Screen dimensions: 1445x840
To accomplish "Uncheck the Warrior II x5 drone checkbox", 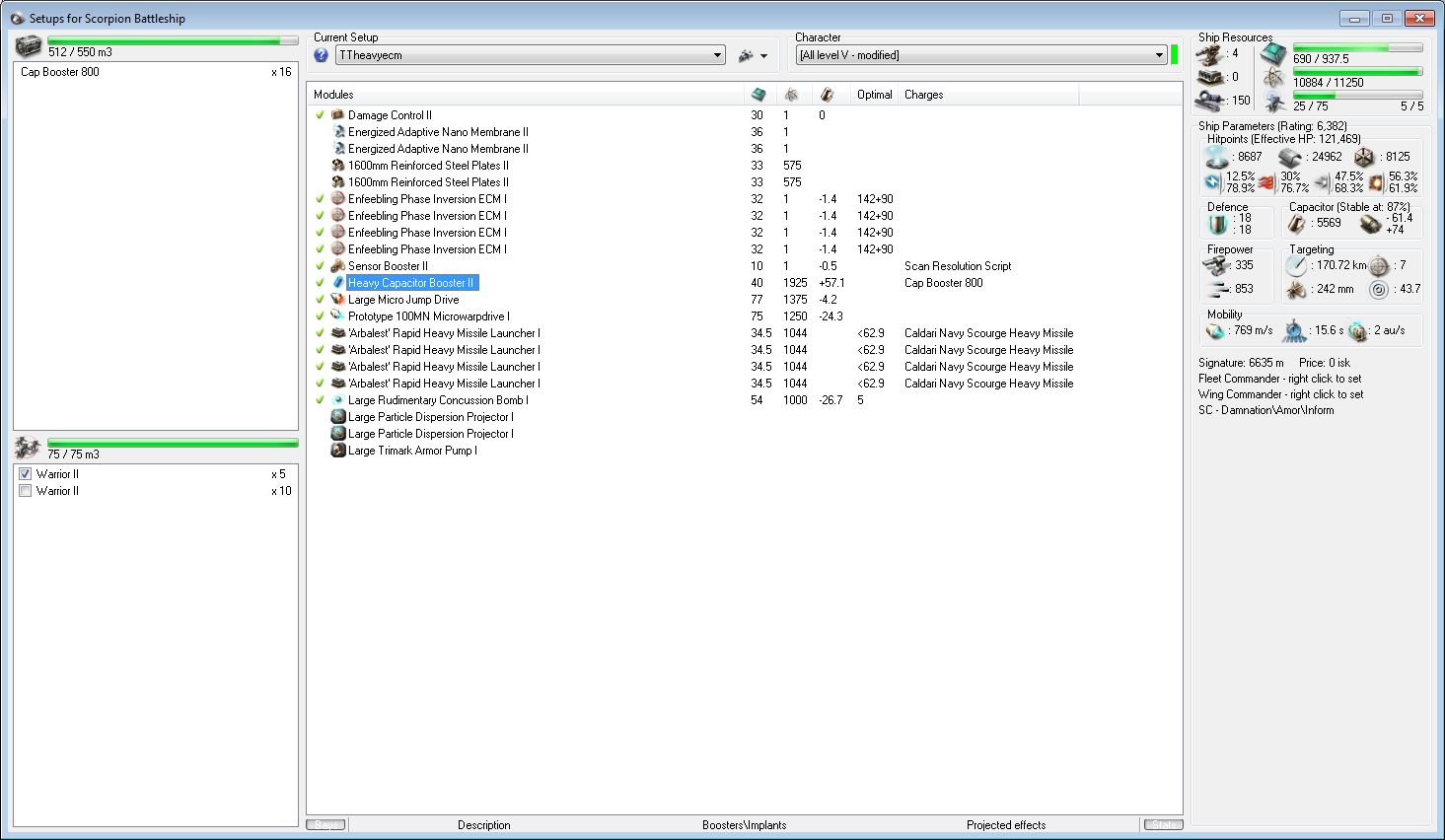I will 26,474.
